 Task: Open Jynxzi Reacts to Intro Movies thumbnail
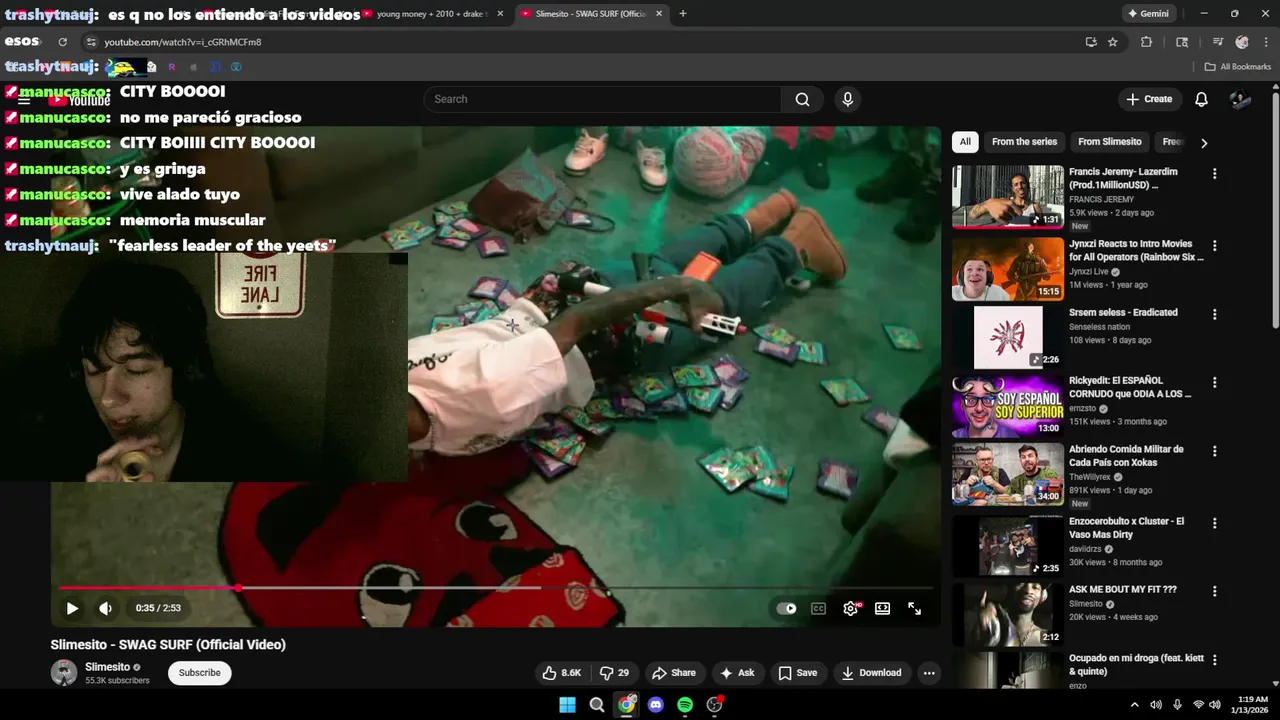point(1007,268)
